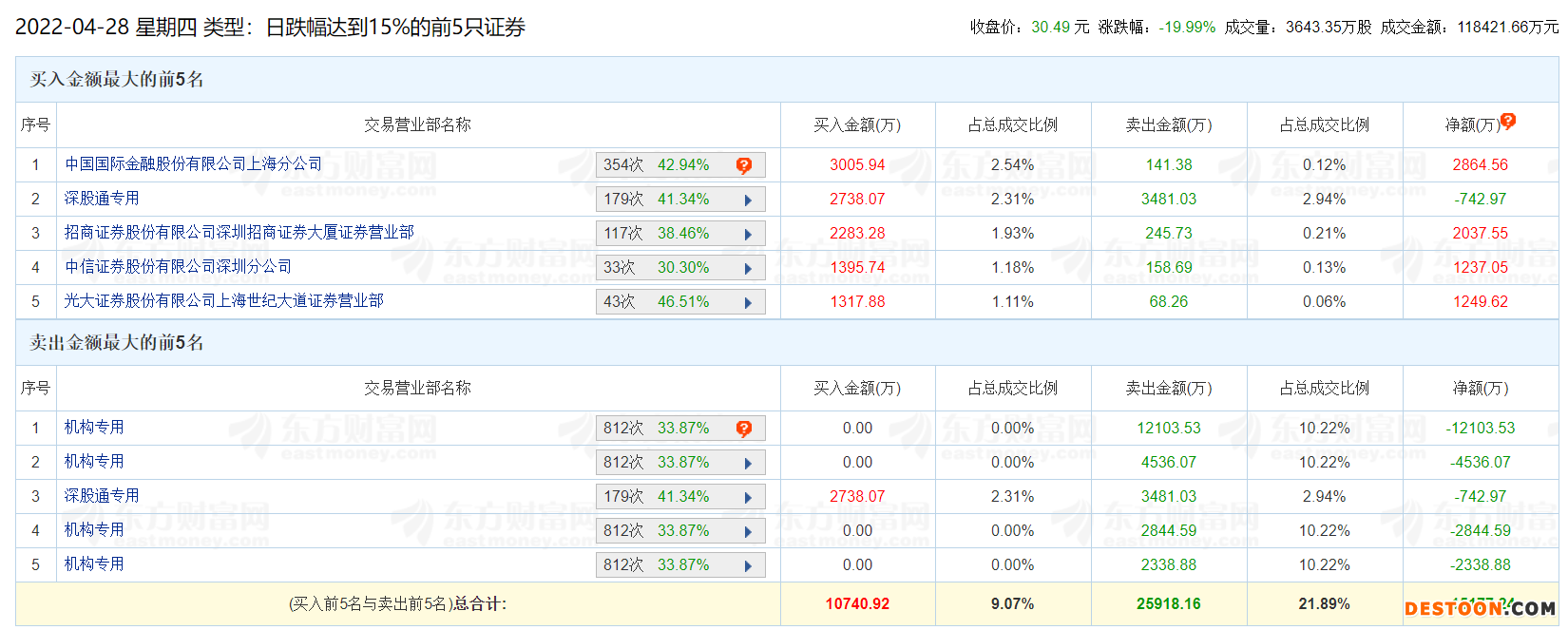Expand 深股通专用 details arrow in buy table

(x=748, y=200)
